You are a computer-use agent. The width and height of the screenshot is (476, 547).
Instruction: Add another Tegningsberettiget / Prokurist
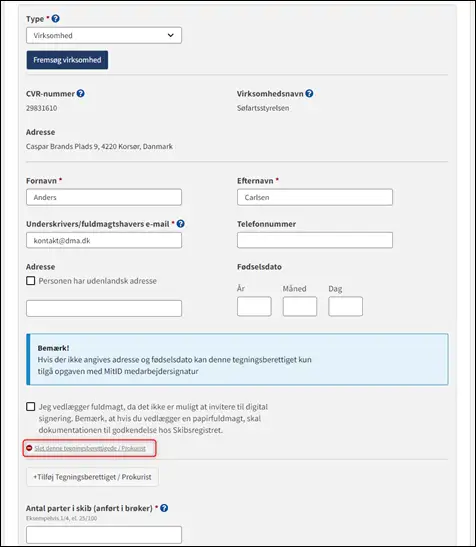92,477
